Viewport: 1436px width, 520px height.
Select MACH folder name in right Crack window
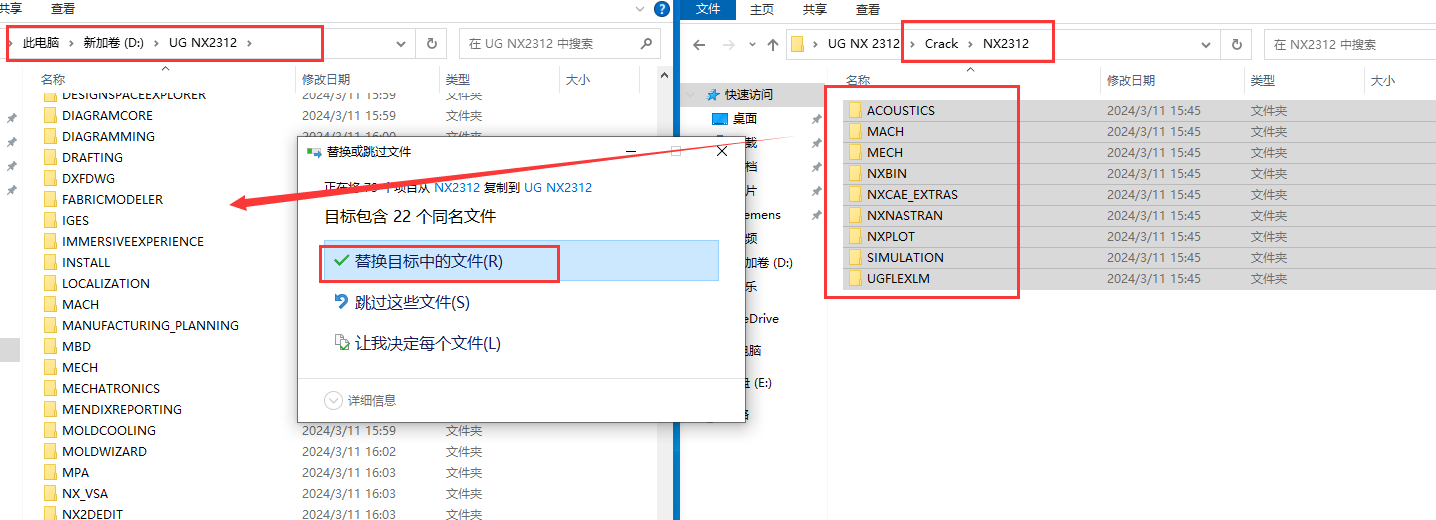coord(885,131)
